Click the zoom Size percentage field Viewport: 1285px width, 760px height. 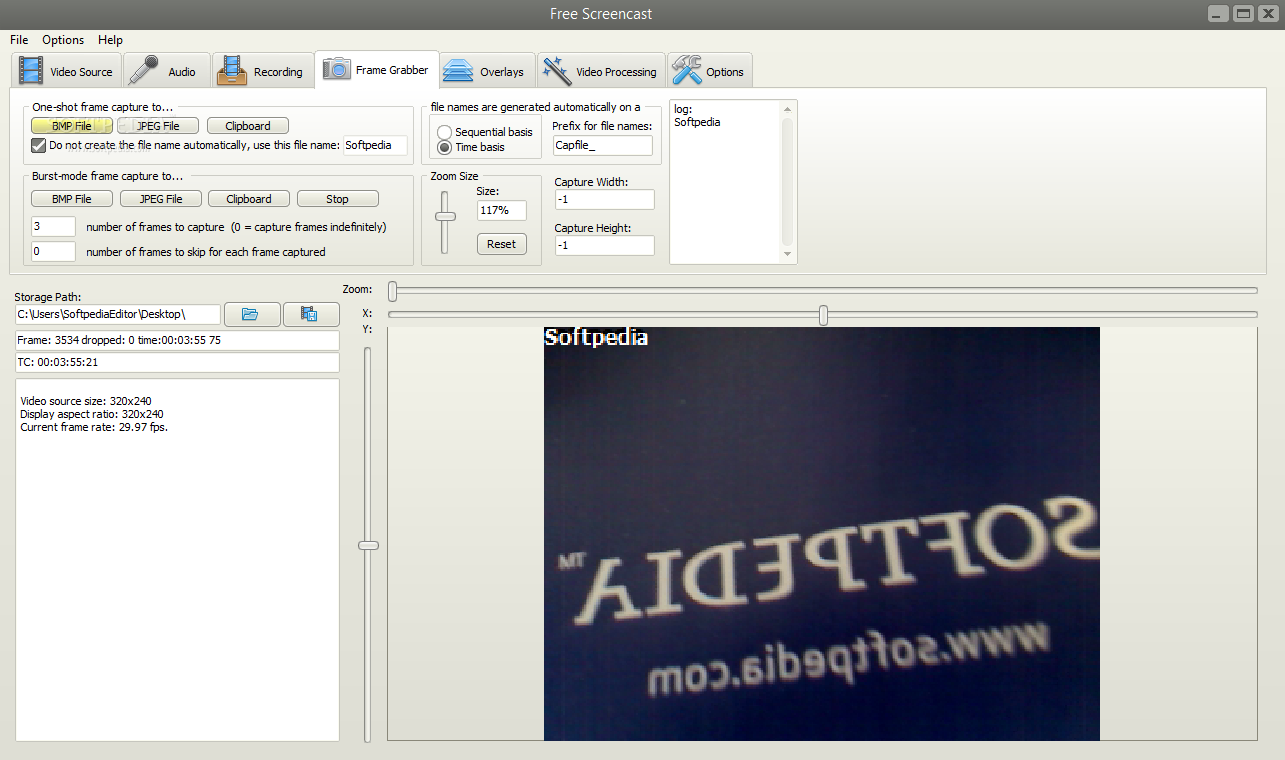pos(501,210)
